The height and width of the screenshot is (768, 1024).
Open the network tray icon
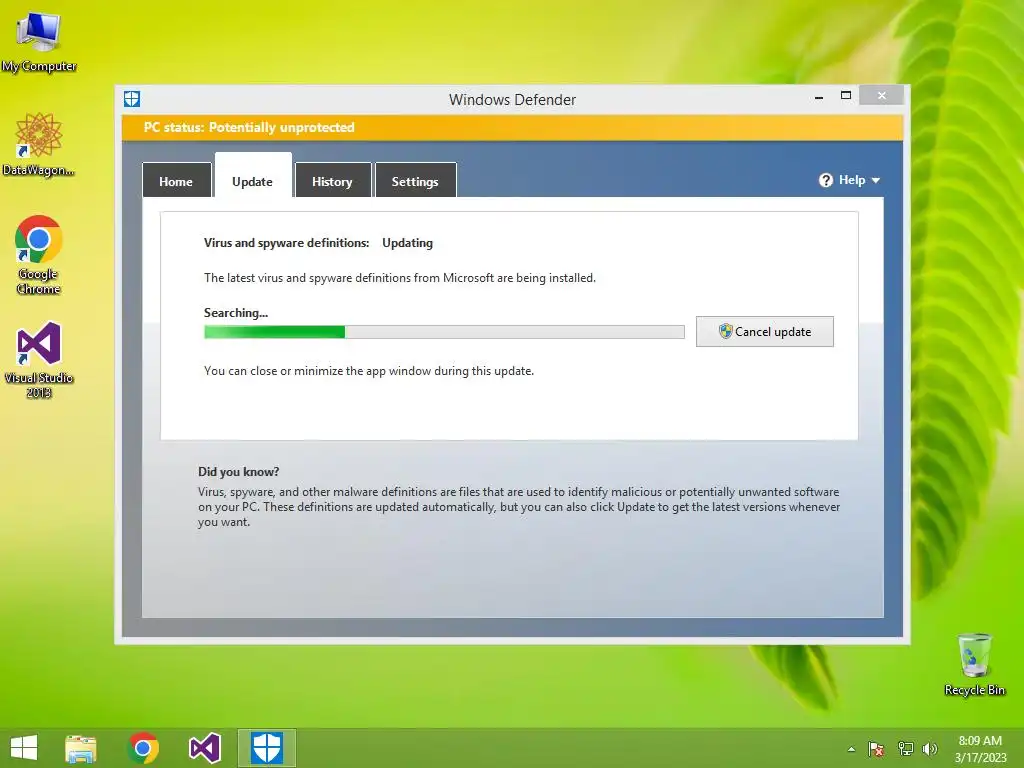tap(906, 749)
